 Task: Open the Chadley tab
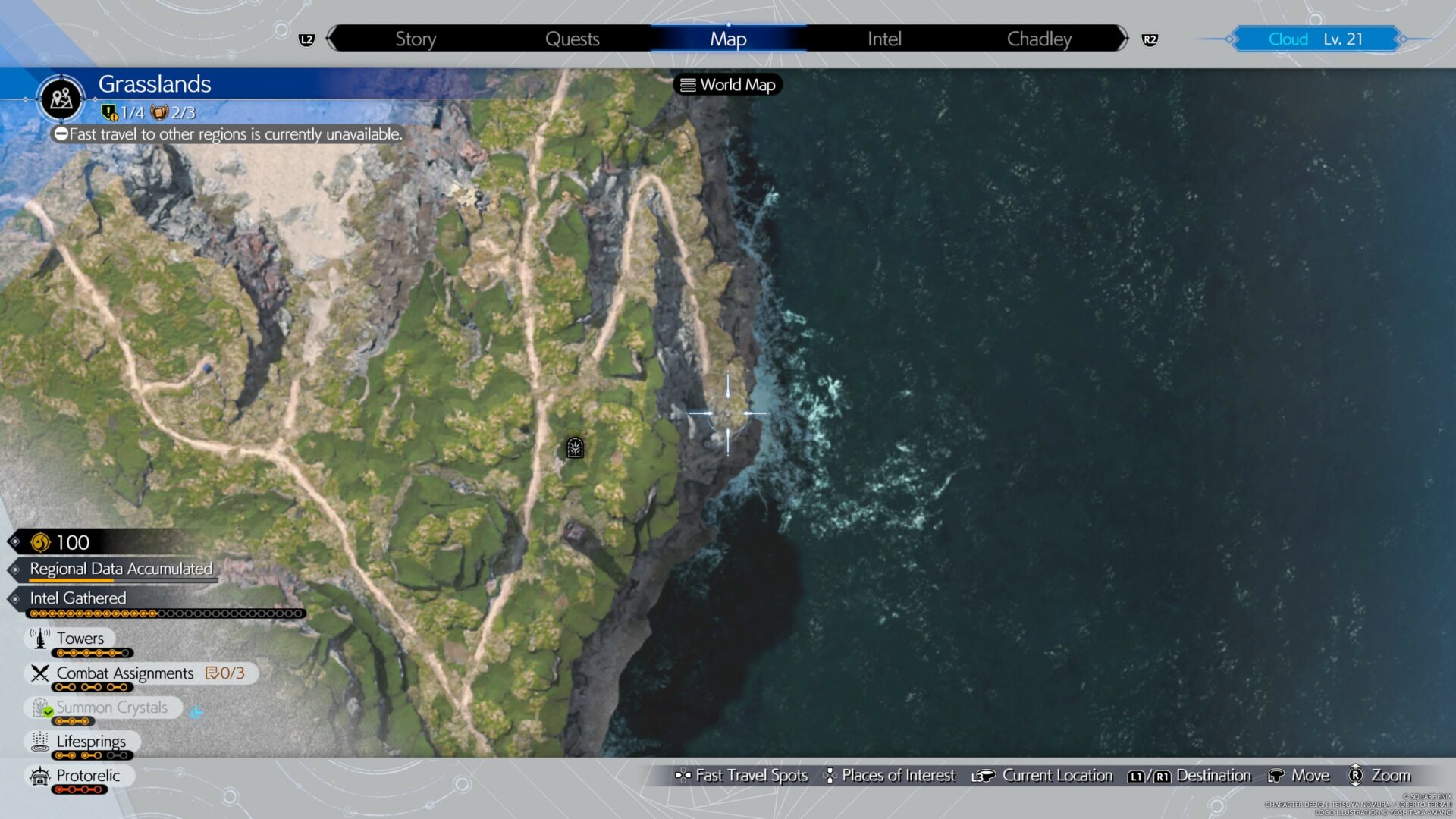pyautogui.click(x=1039, y=39)
